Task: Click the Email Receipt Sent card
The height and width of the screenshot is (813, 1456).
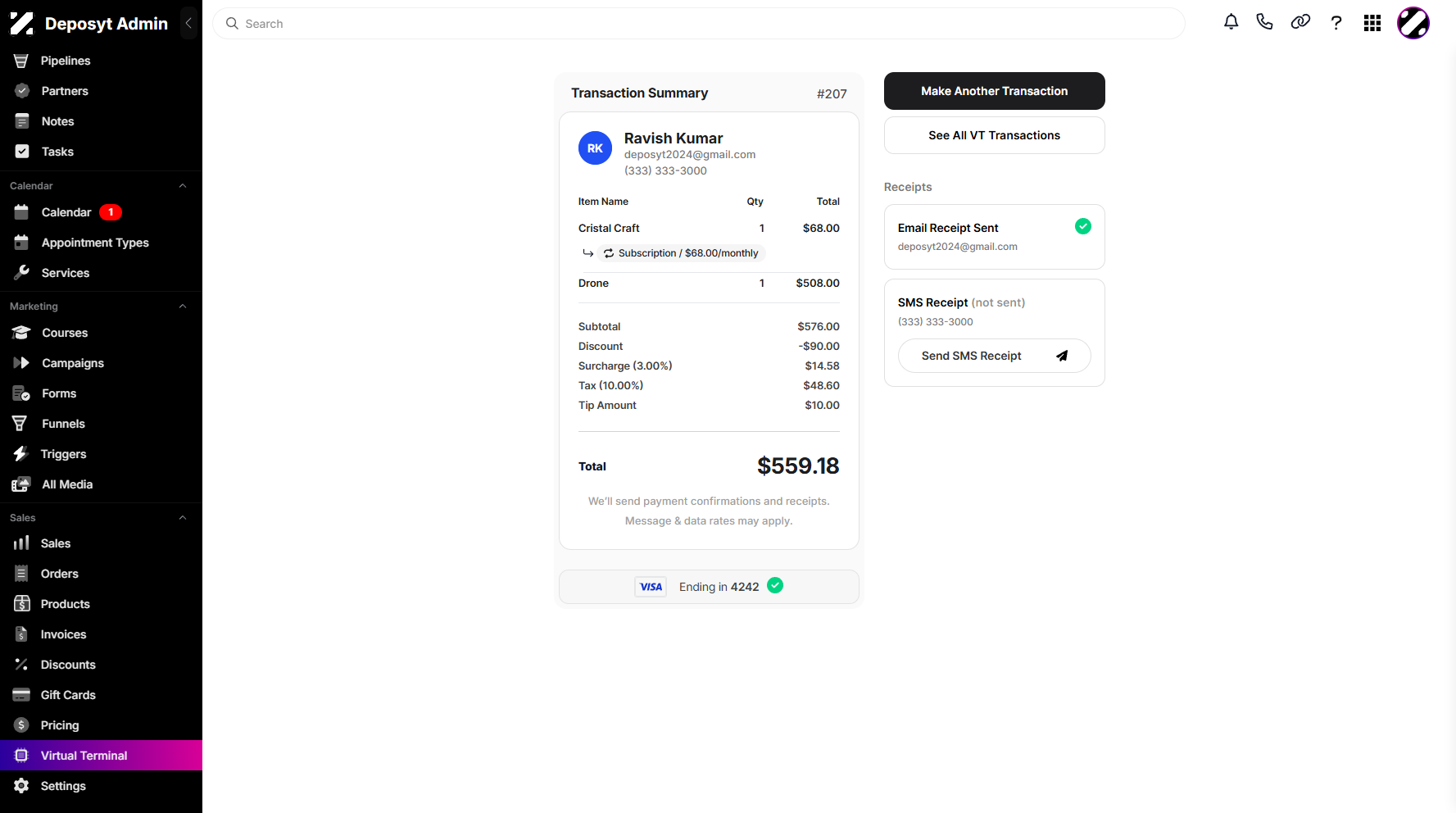Action: pyautogui.click(x=994, y=237)
